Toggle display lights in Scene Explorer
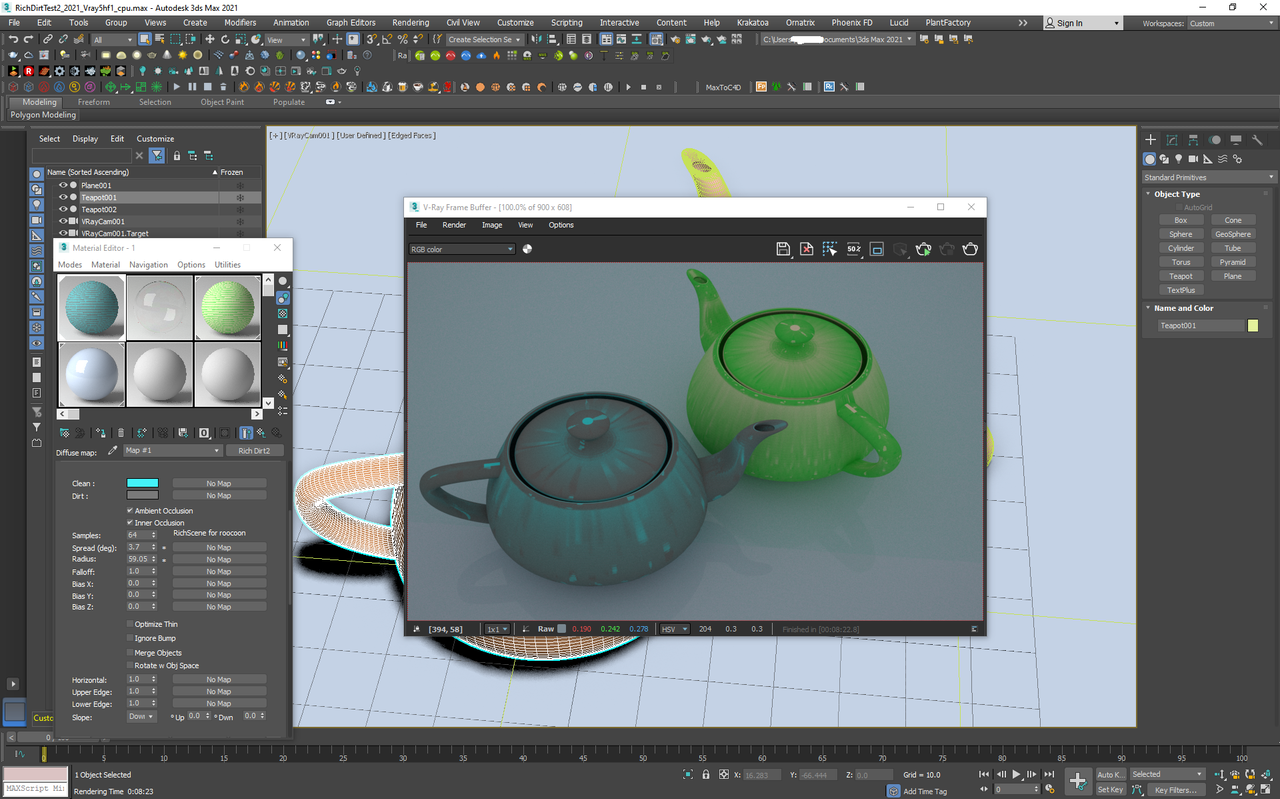 [x=37, y=204]
